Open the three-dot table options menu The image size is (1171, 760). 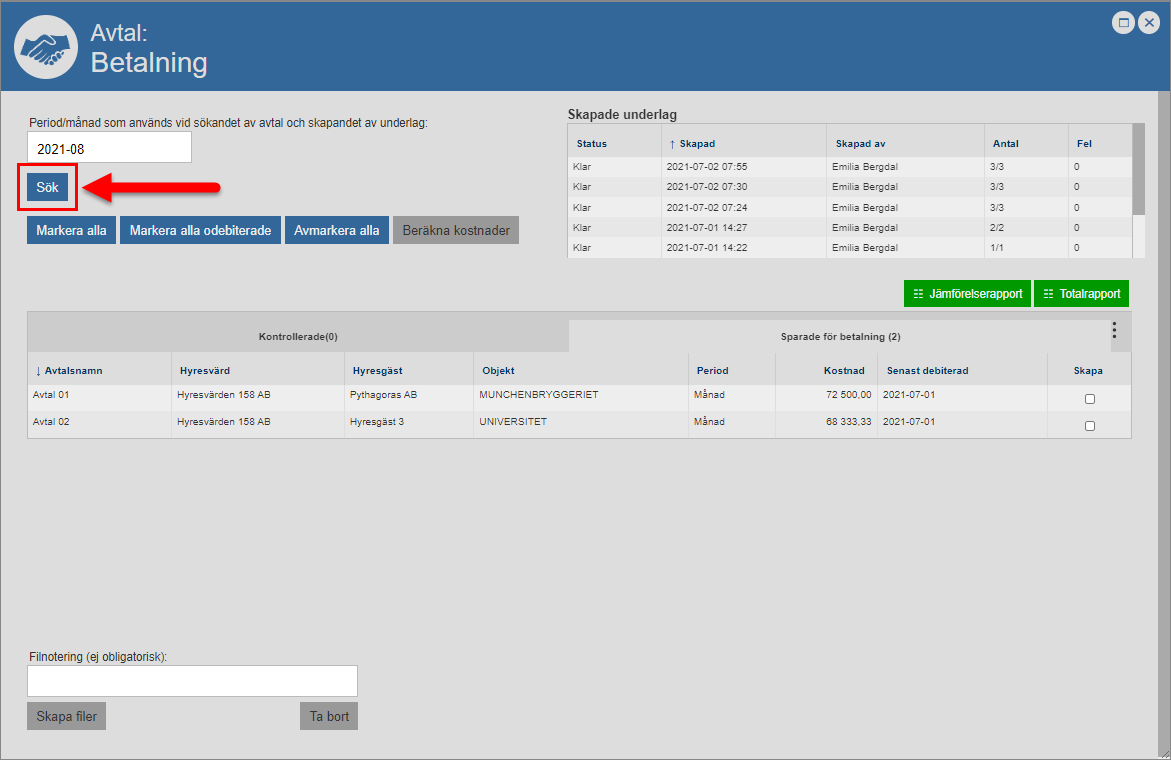pyautogui.click(x=1114, y=330)
